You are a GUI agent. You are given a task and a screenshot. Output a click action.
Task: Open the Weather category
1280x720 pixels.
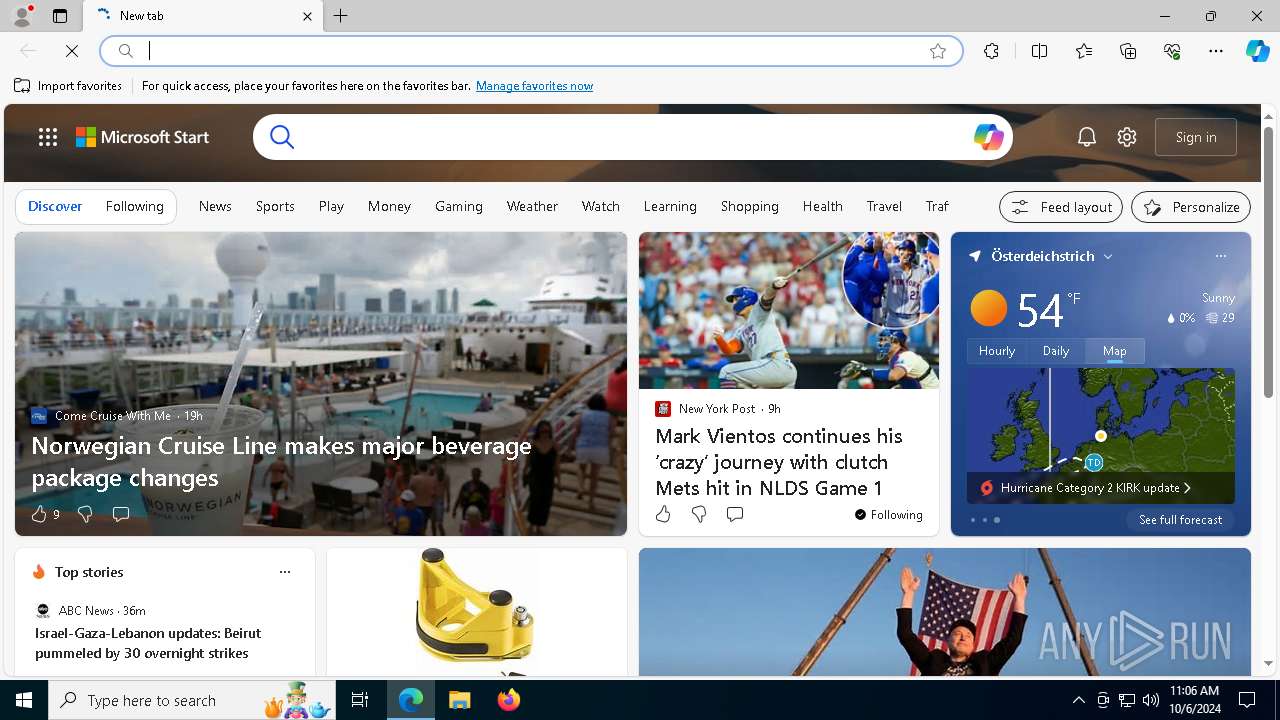click(532, 206)
